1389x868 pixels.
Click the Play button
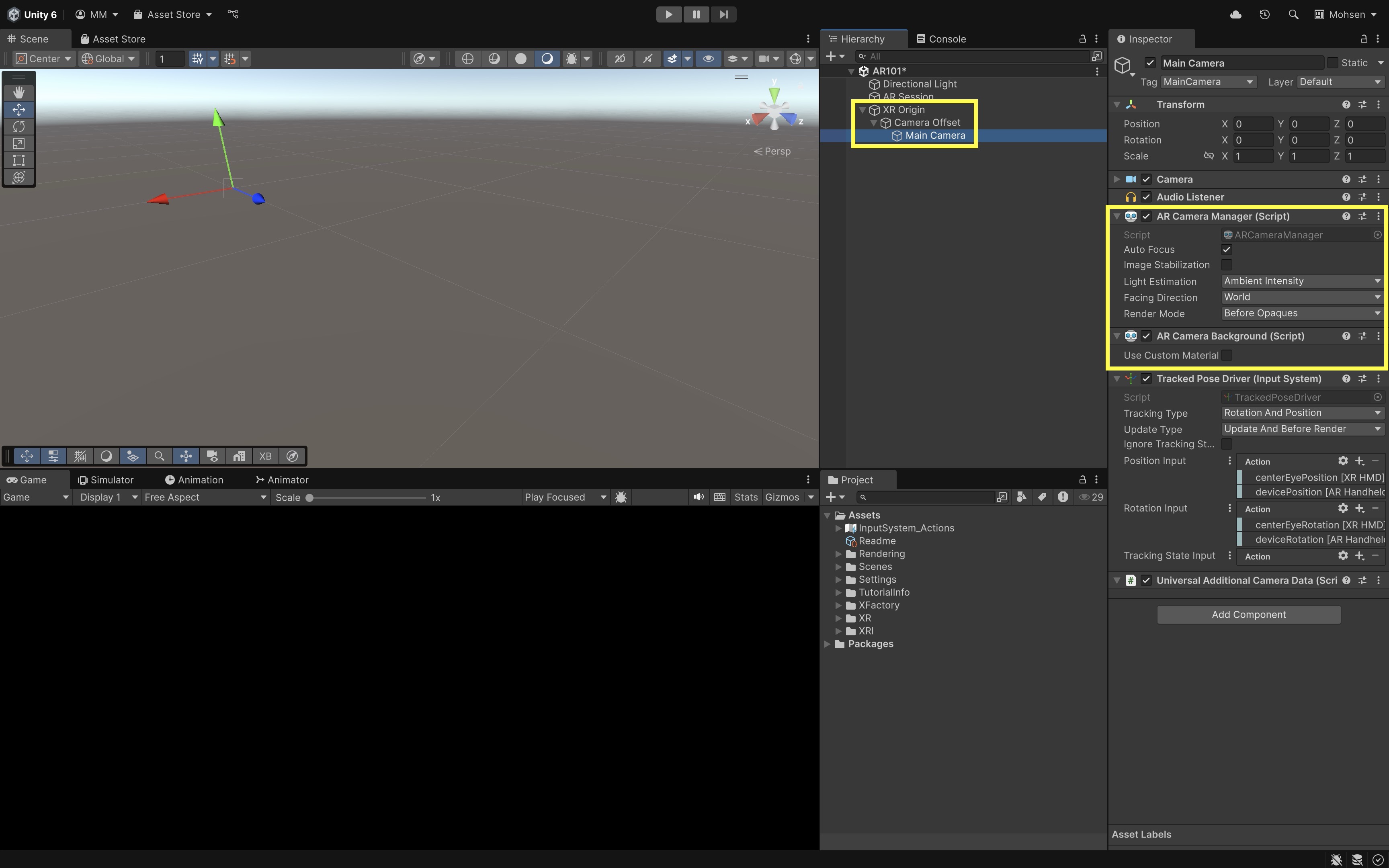point(668,14)
